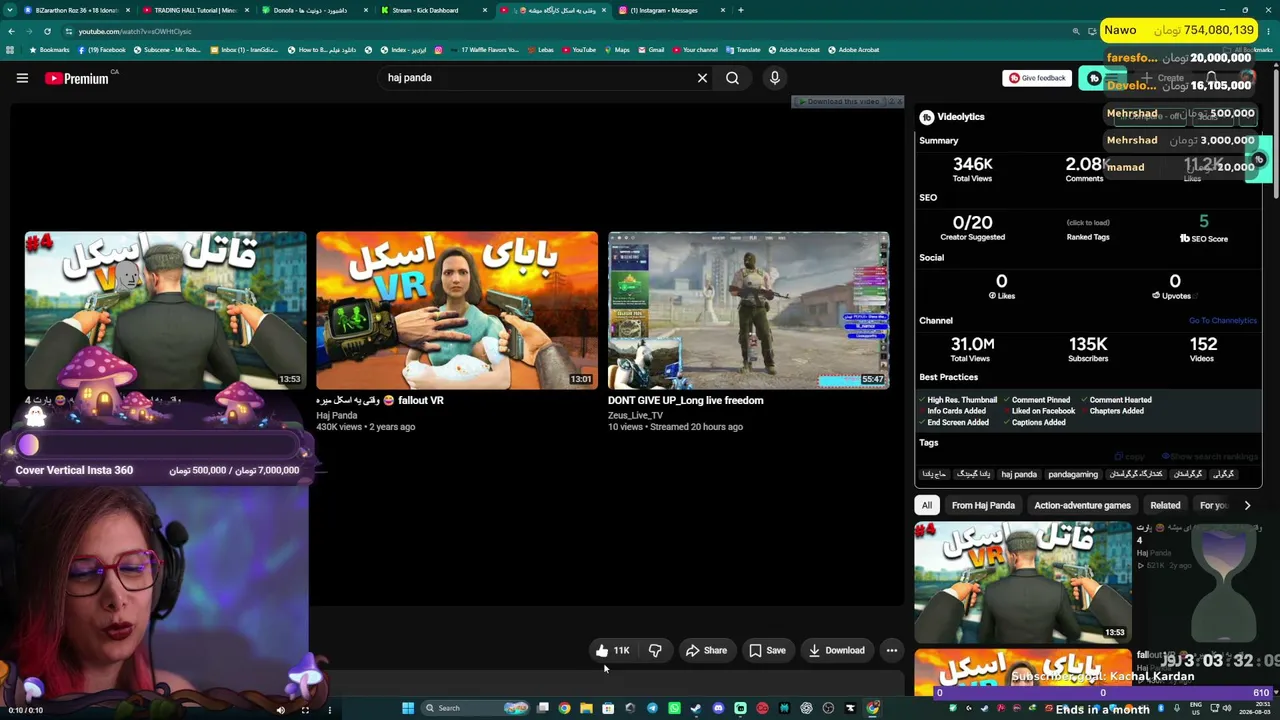Screen dimensions: 1280x720
Task: Open more actions three-dot menu
Action: (x=892, y=650)
